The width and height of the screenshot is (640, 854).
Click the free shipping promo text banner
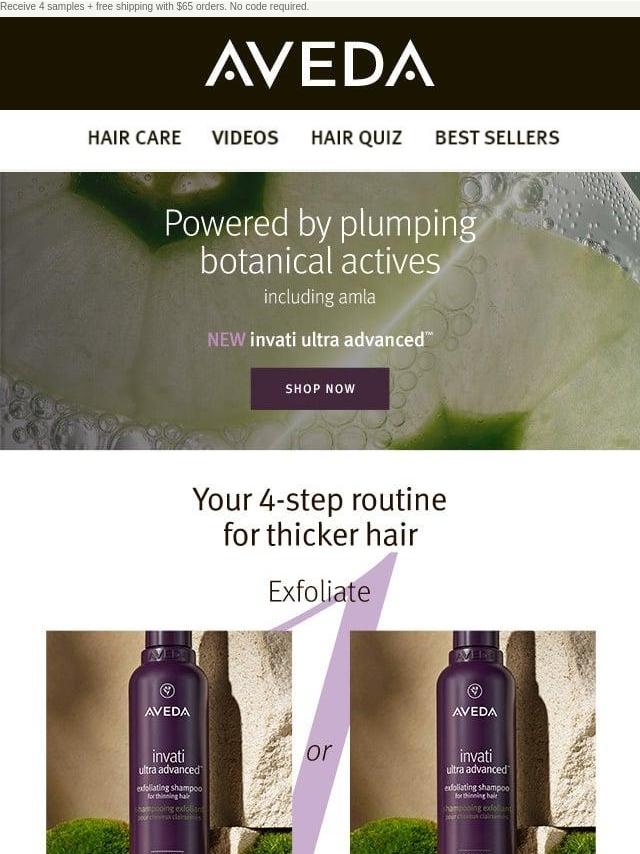pos(155,7)
